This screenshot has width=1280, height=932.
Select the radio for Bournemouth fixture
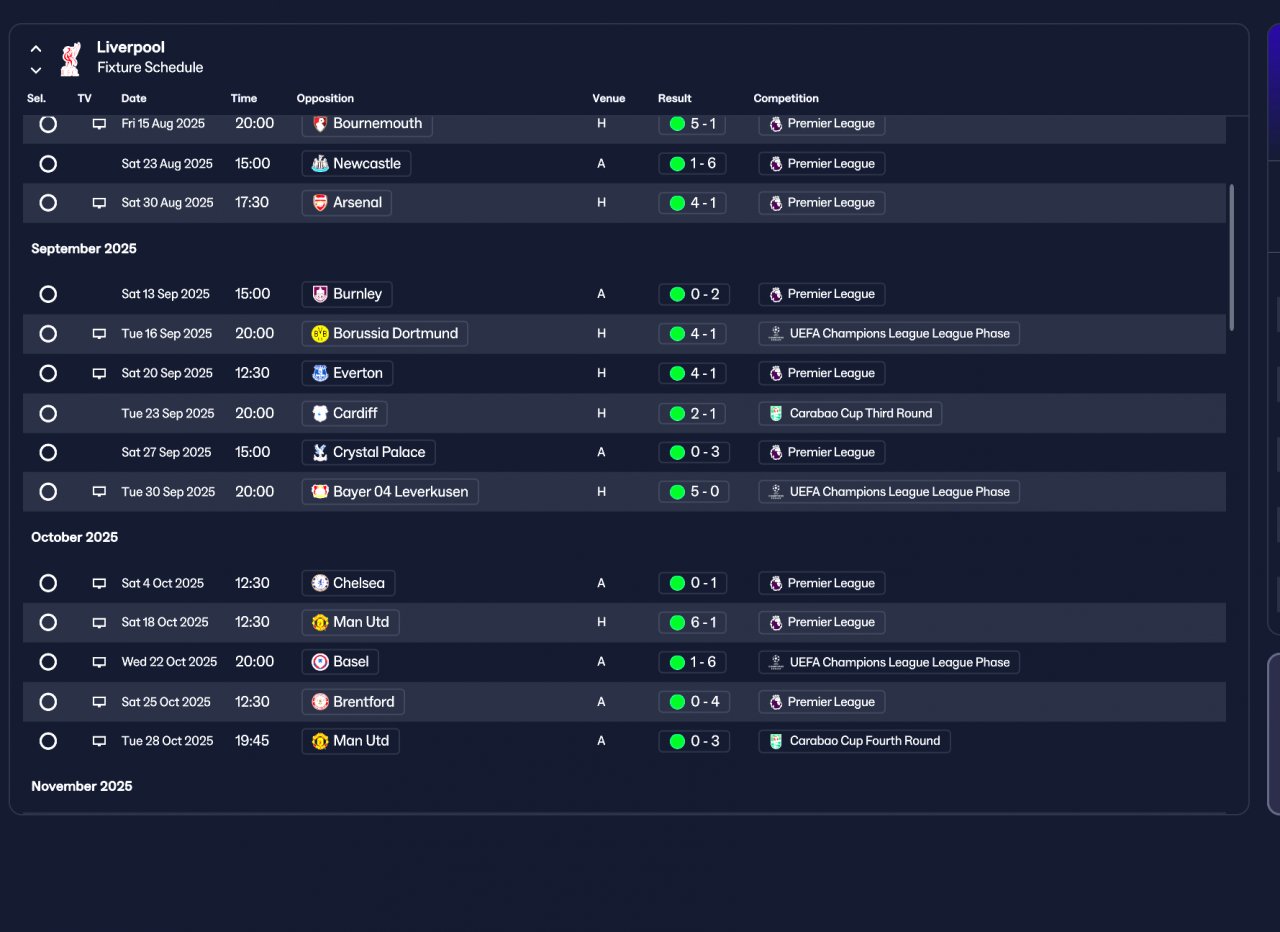pyautogui.click(x=48, y=124)
